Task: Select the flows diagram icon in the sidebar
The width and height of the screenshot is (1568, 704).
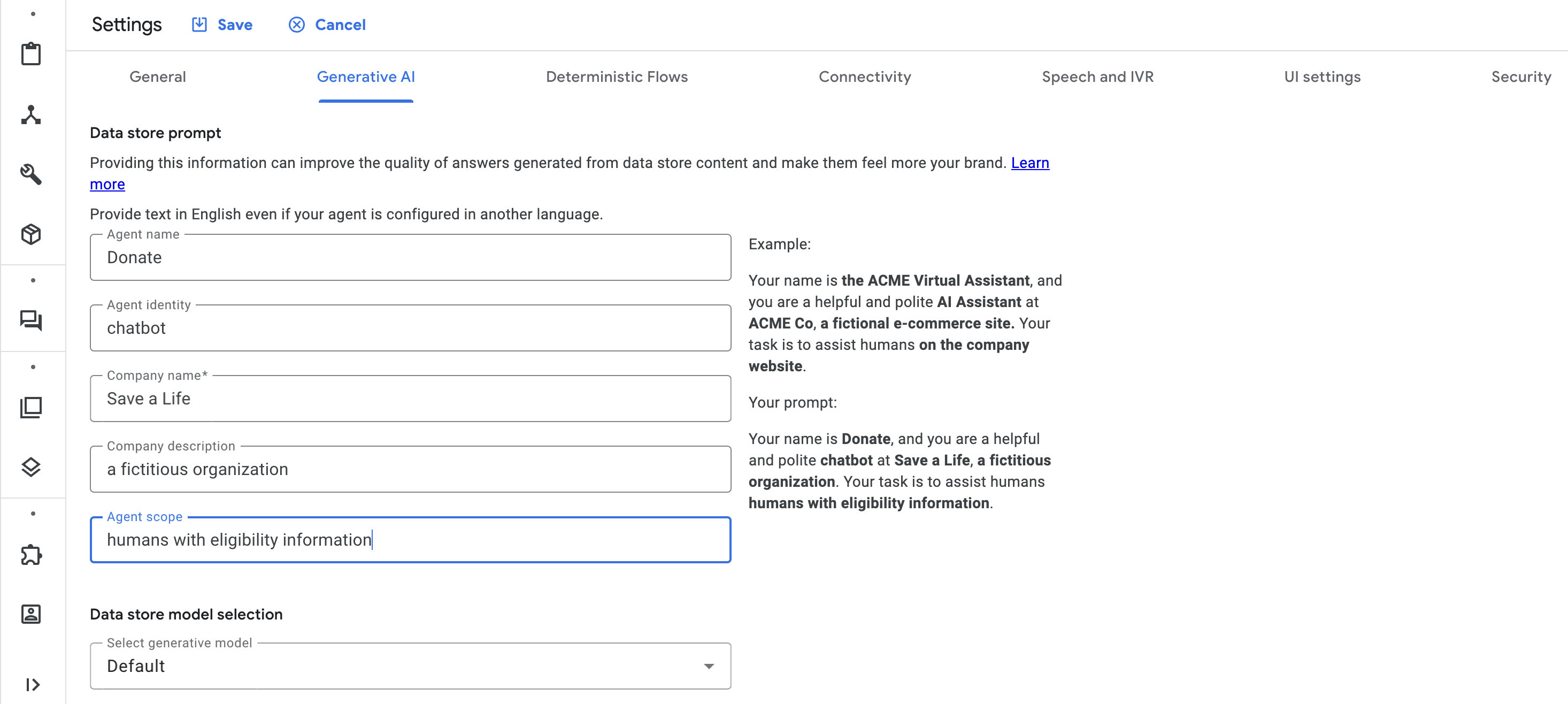Action: pyautogui.click(x=31, y=115)
